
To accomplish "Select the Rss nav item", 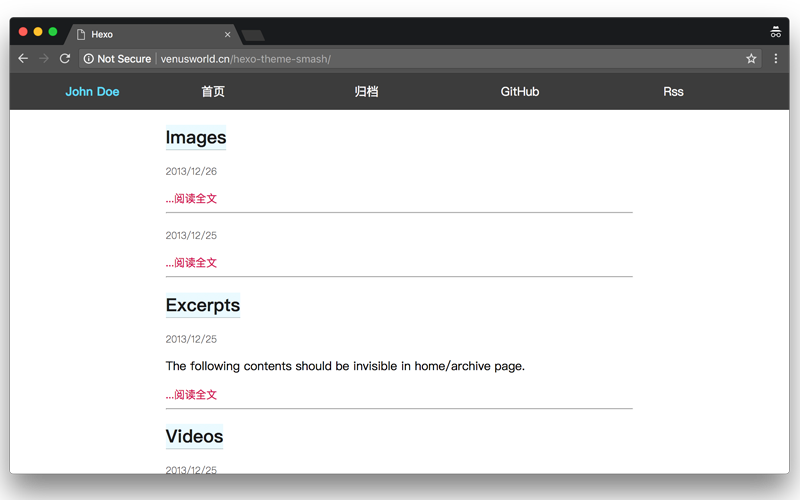I will [x=673, y=92].
